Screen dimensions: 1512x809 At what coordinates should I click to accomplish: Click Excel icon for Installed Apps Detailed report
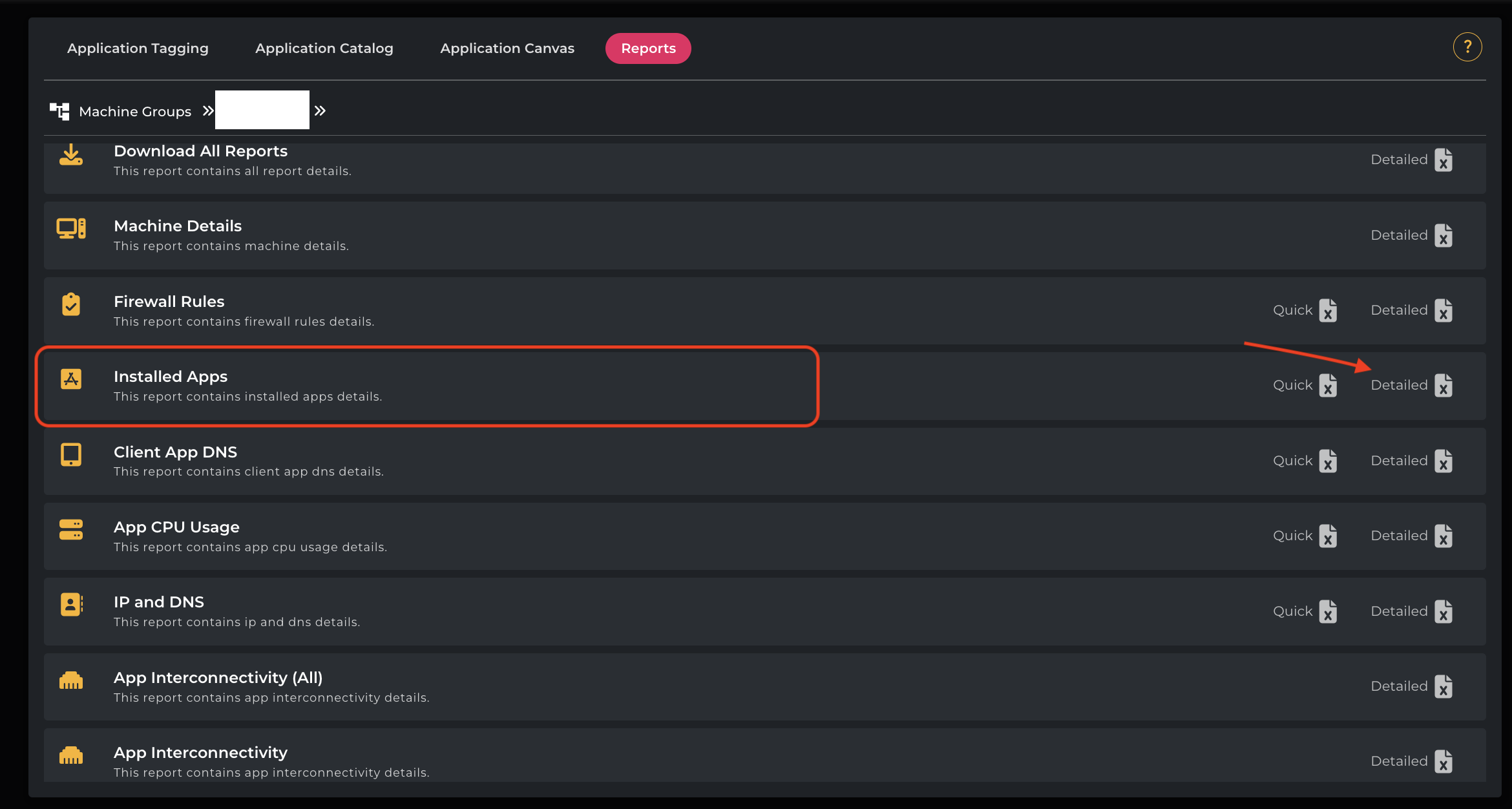click(x=1443, y=386)
